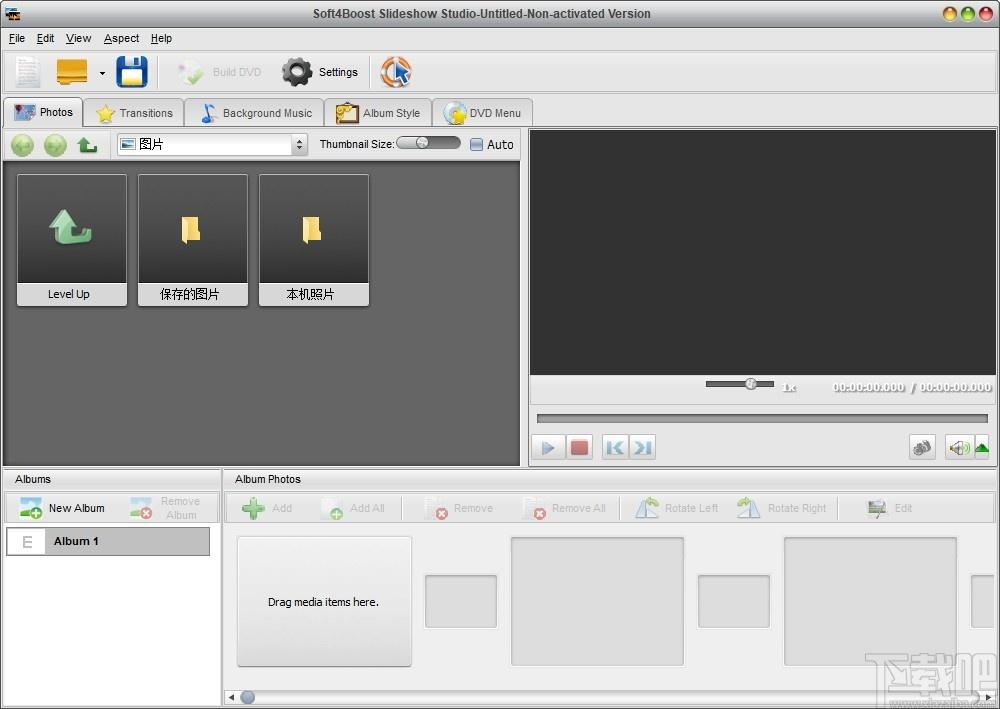Expand the folder location dropdown

299,145
